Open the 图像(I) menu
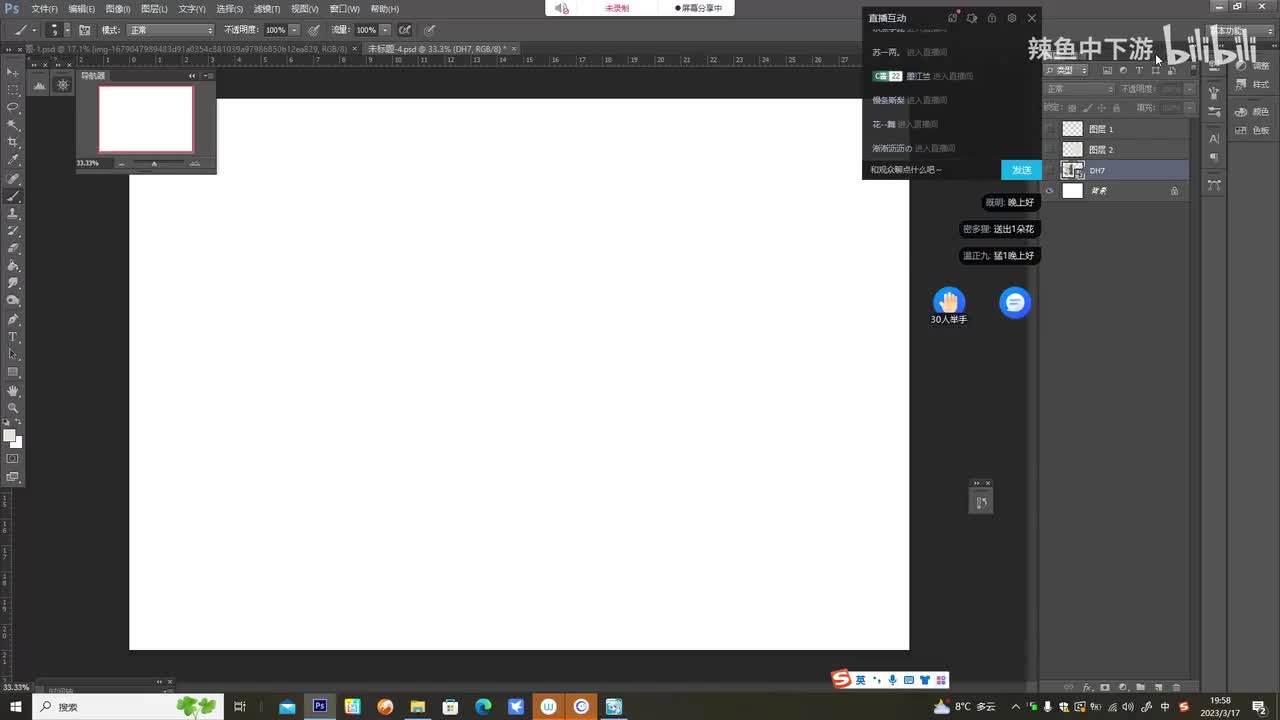1280x720 pixels. [x=118, y=9]
